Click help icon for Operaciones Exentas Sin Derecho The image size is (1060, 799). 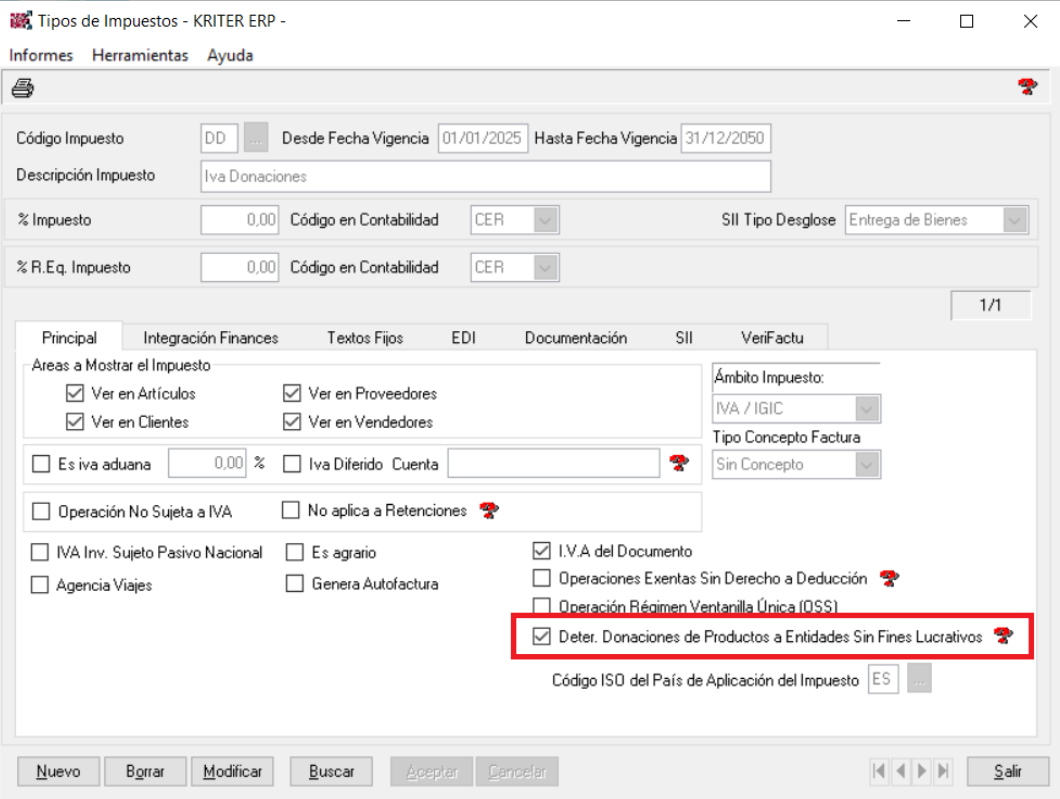889,577
